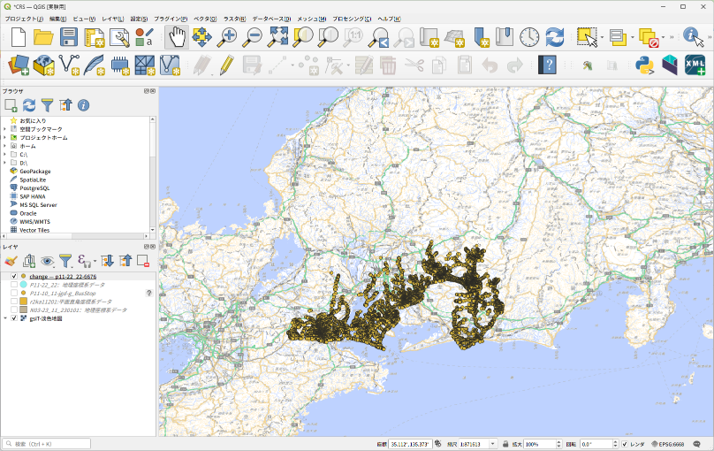Open the Python console
Viewport: 714px width, 451px height.
coord(644,66)
